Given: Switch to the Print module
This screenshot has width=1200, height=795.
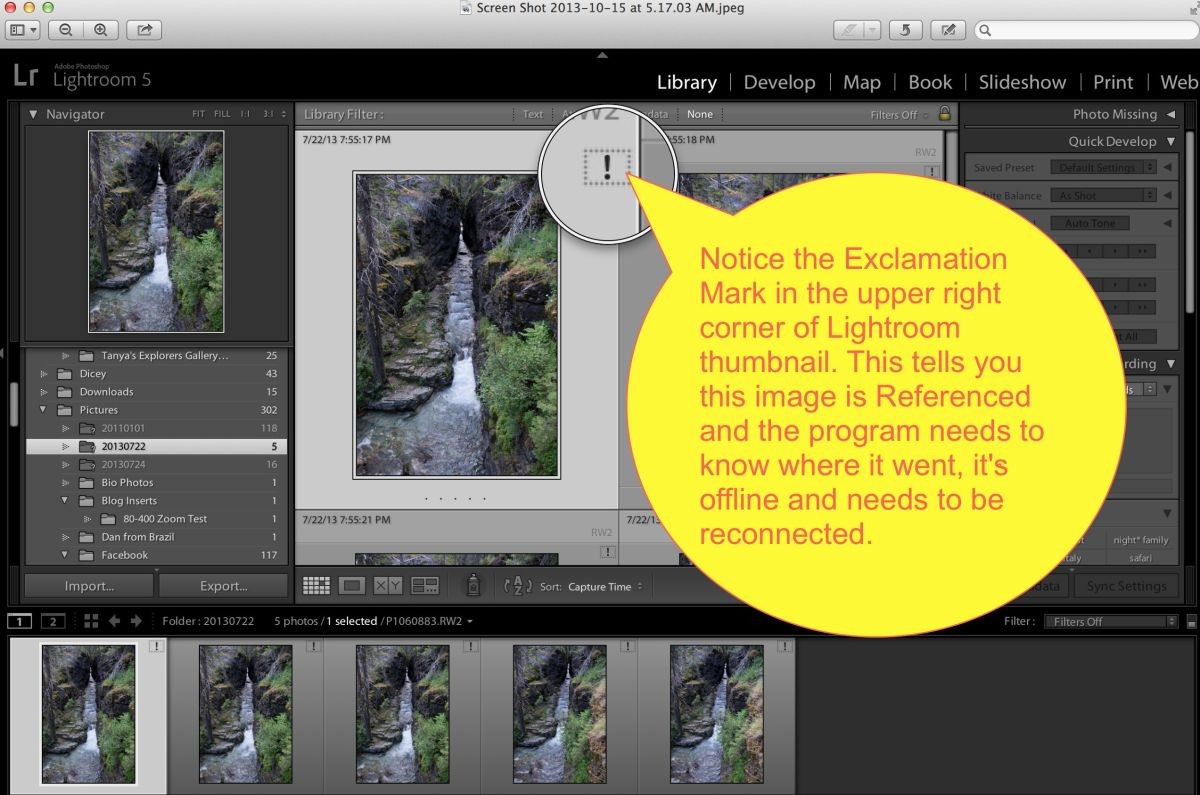Looking at the screenshot, I should [x=1113, y=83].
